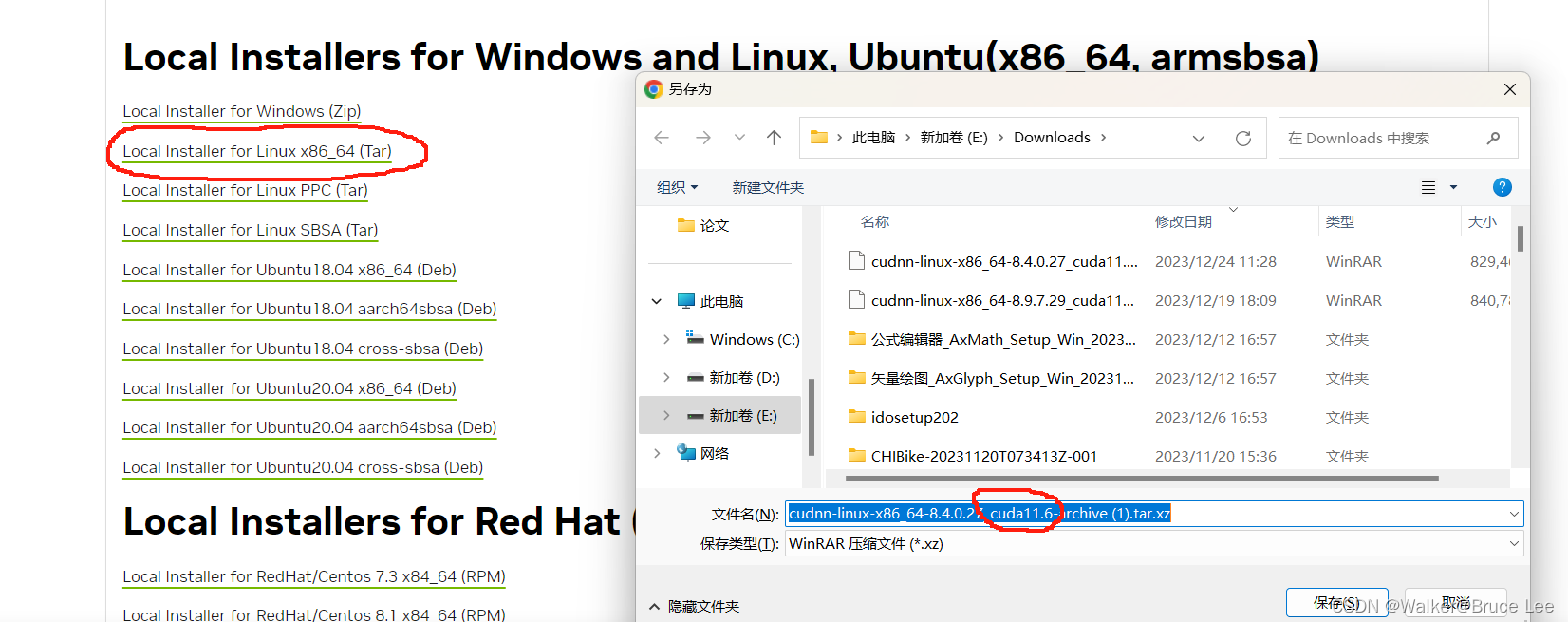The width and height of the screenshot is (1568, 622).
Task: Click 新建文件夹 button
Action: coord(768,187)
